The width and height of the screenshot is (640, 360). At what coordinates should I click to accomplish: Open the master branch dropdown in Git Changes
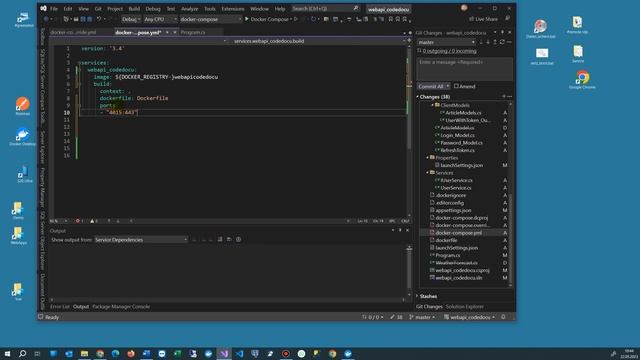click(x=447, y=42)
